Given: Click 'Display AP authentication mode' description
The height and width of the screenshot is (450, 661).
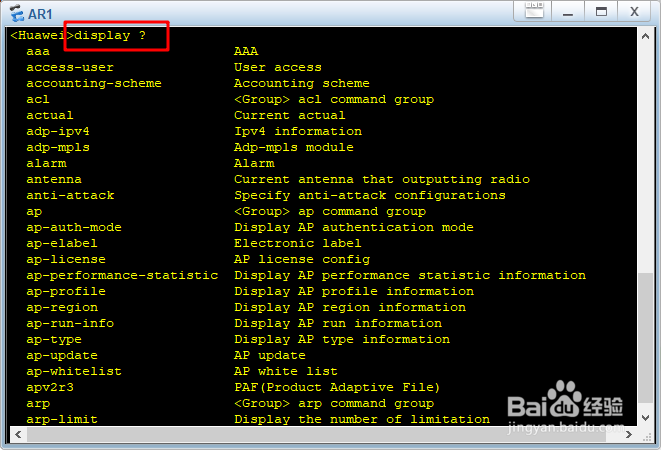Looking at the screenshot, I should pos(354,228).
